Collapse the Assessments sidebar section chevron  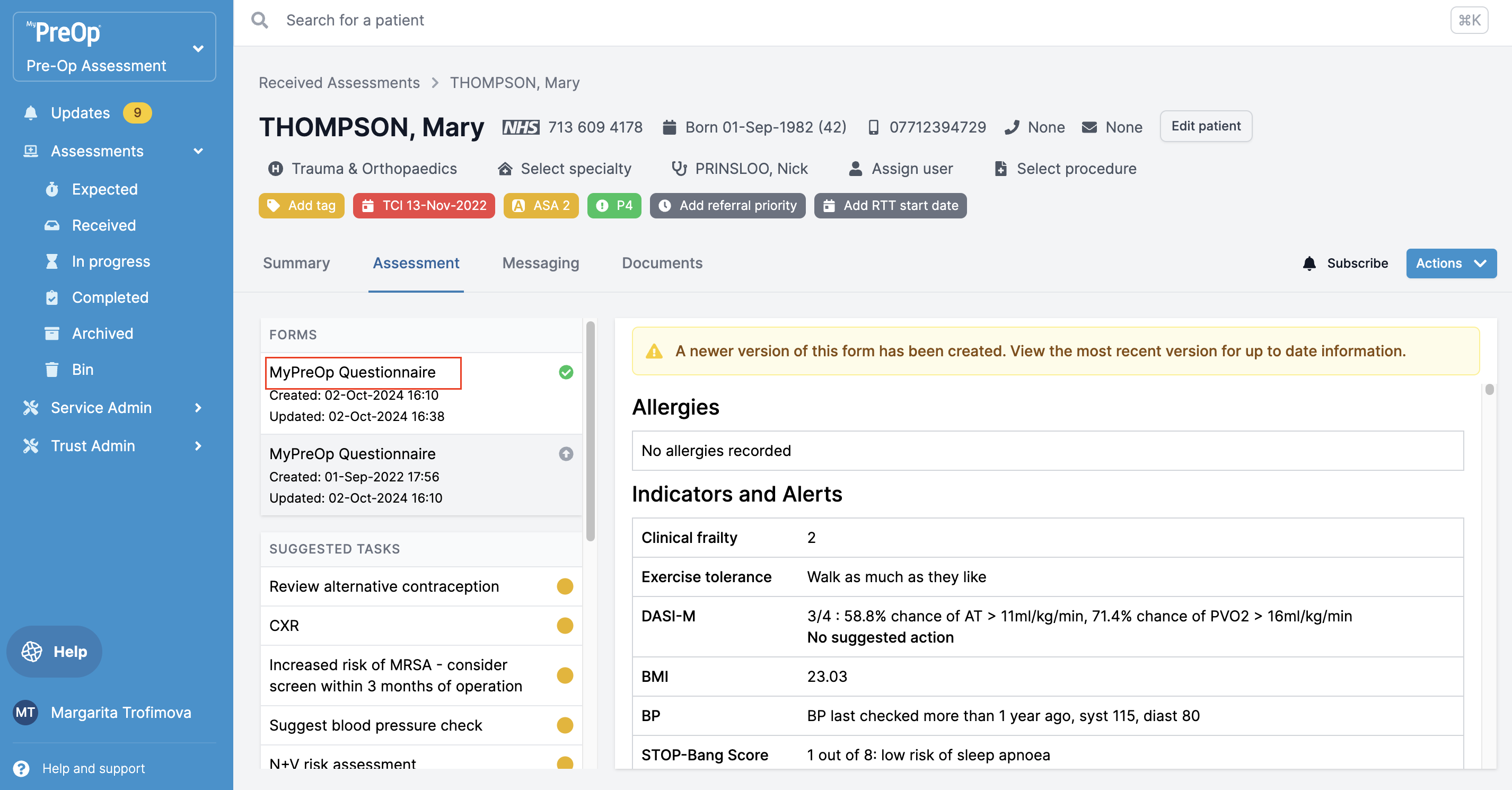point(198,151)
